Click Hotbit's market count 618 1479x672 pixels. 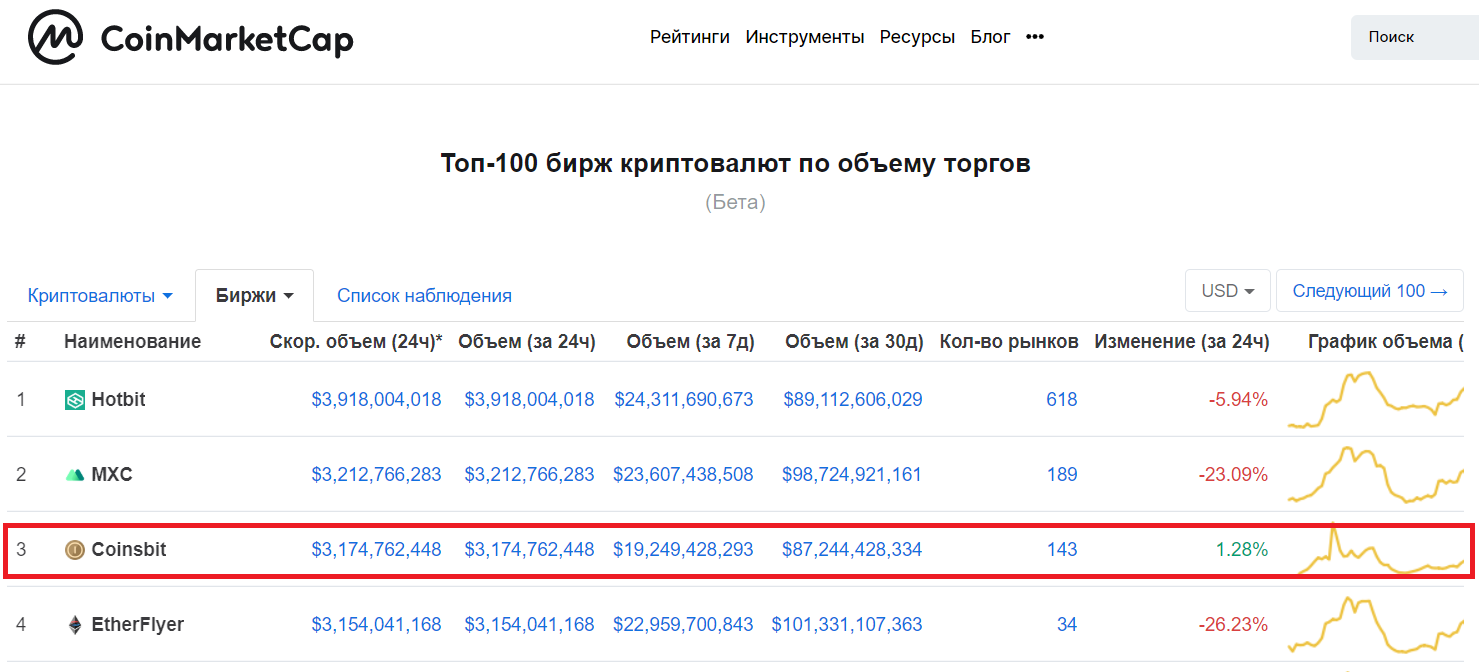tap(1062, 400)
